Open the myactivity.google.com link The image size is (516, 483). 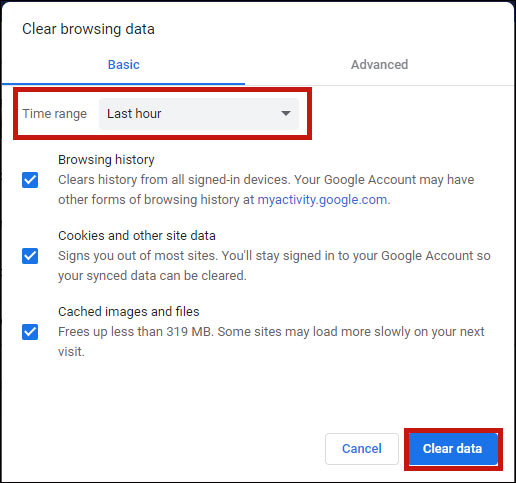tap(322, 200)
